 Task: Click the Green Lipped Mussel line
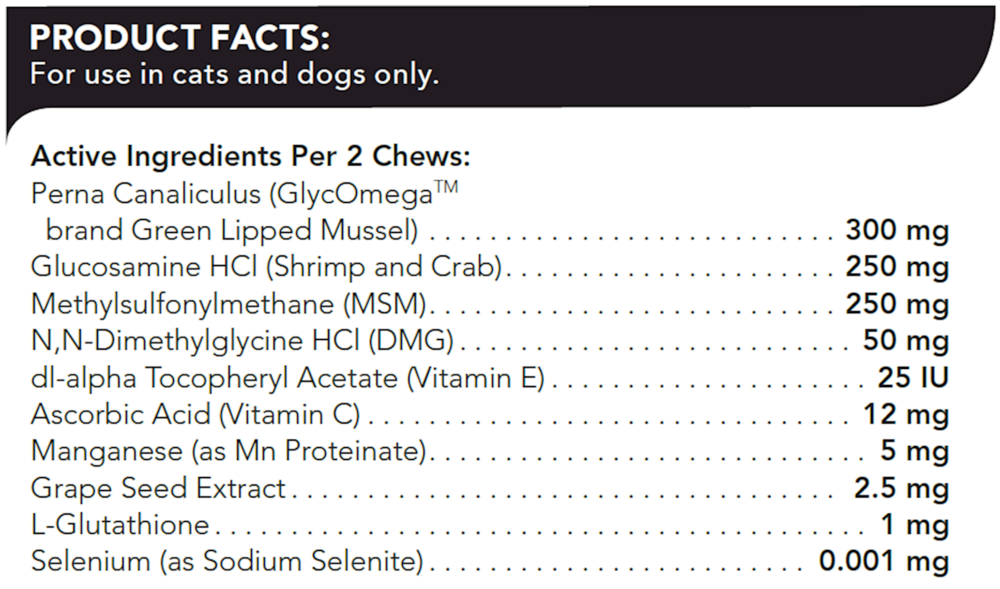point(232,231)
